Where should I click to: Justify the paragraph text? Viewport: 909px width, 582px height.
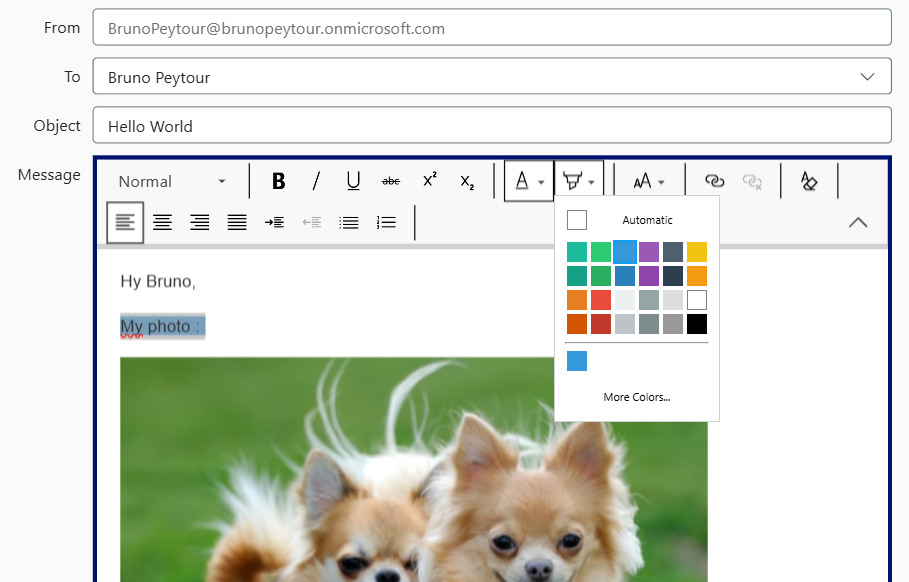237,222
